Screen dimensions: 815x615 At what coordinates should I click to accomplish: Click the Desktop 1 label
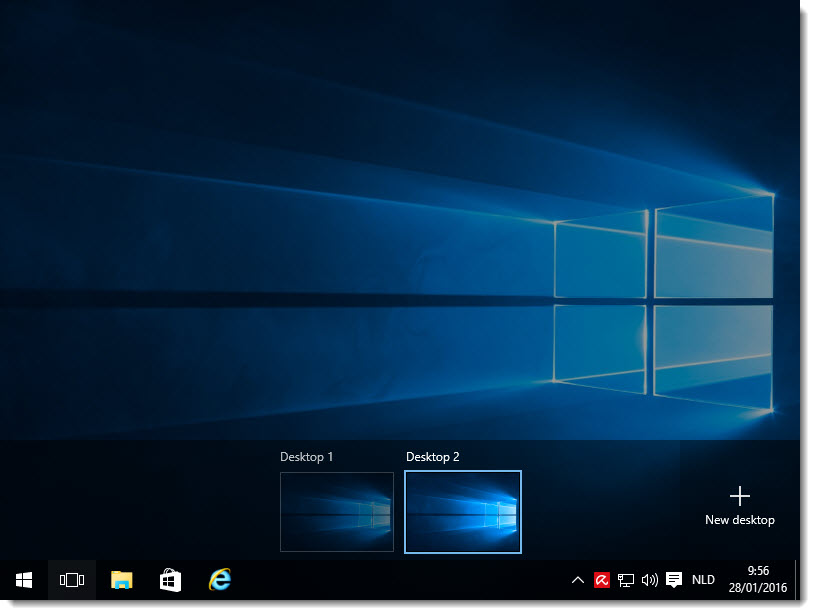pos(306,457)
